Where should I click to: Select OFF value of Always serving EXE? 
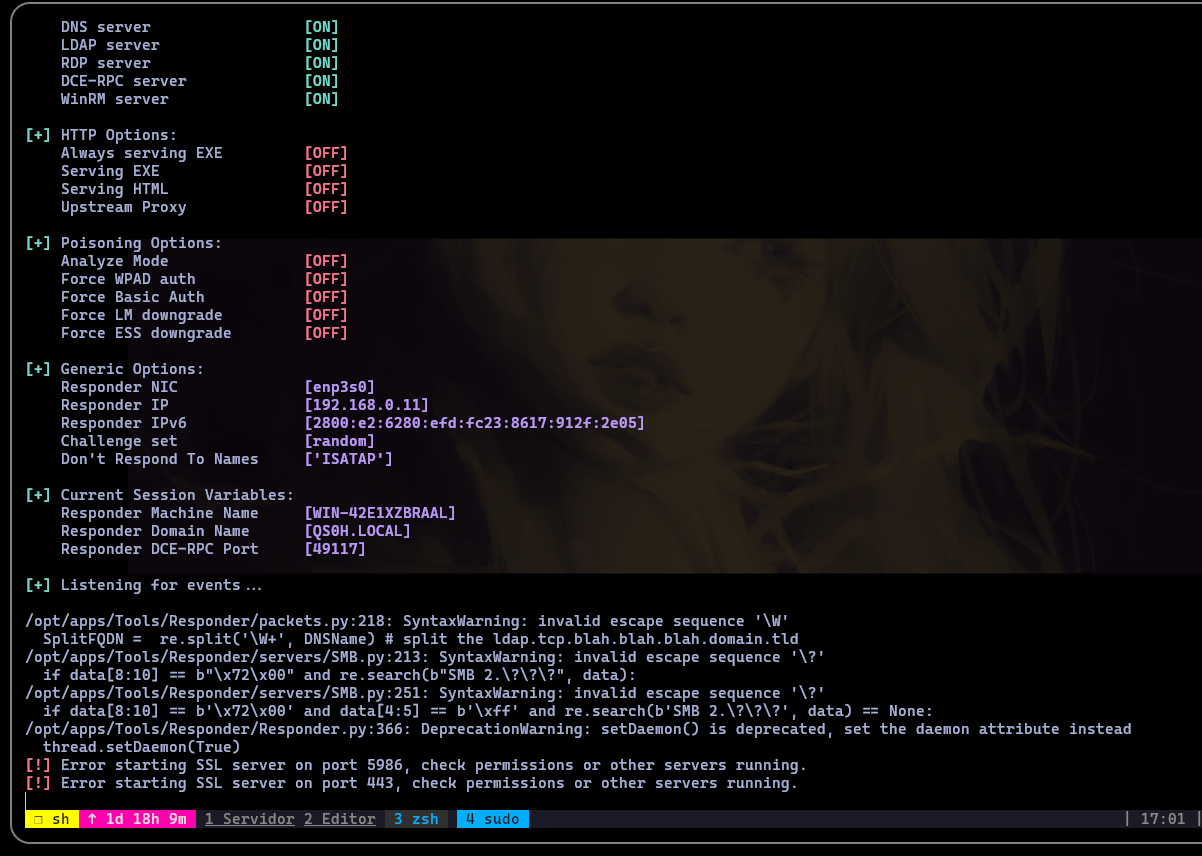click(326, 153)
